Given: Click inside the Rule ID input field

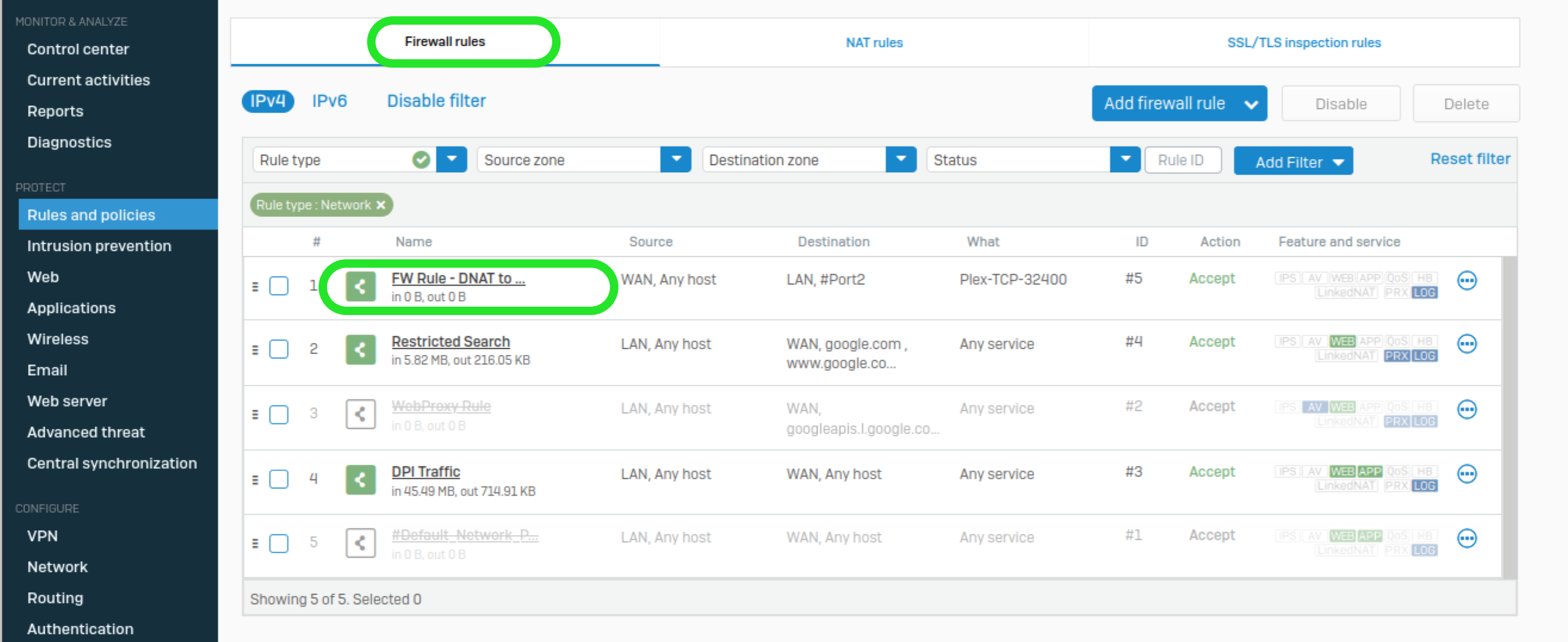Looking at the screenshot, I should (1183, 160).
